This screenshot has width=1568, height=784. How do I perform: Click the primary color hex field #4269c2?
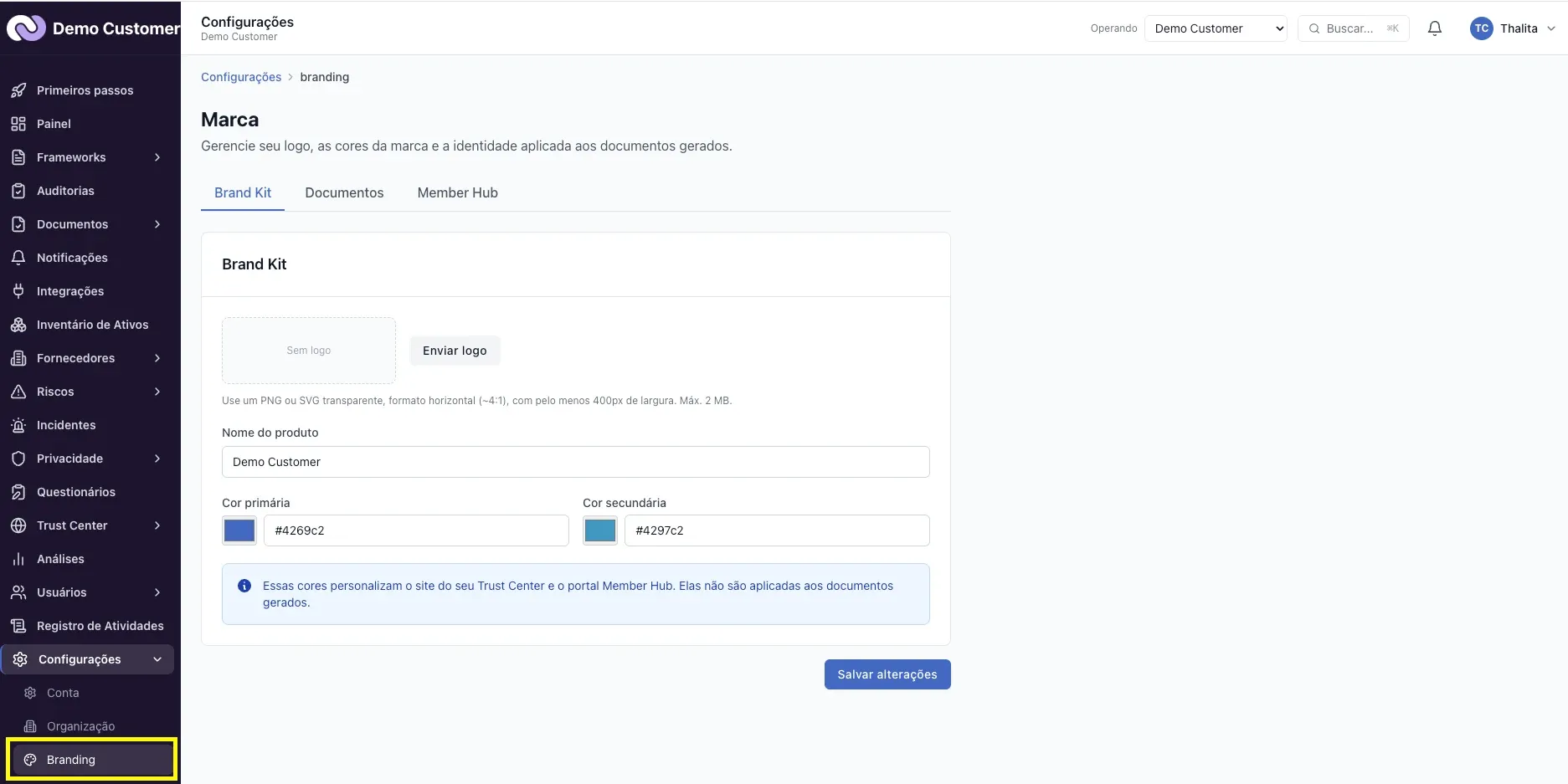(x=416, y=530)
